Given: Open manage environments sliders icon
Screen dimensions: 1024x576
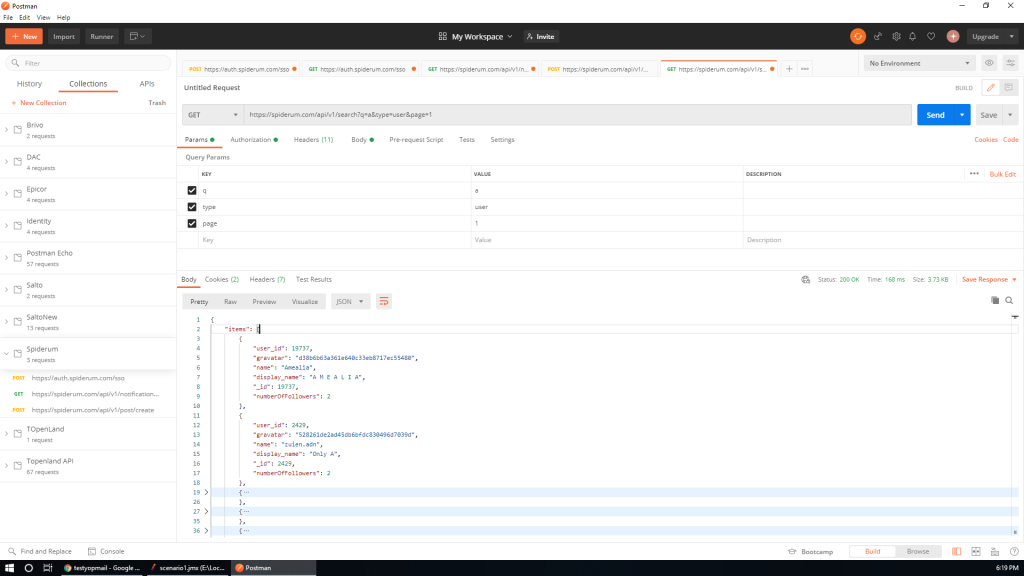Looking at the screenshot, I should pyautogui.click(x=1010, y=63).
